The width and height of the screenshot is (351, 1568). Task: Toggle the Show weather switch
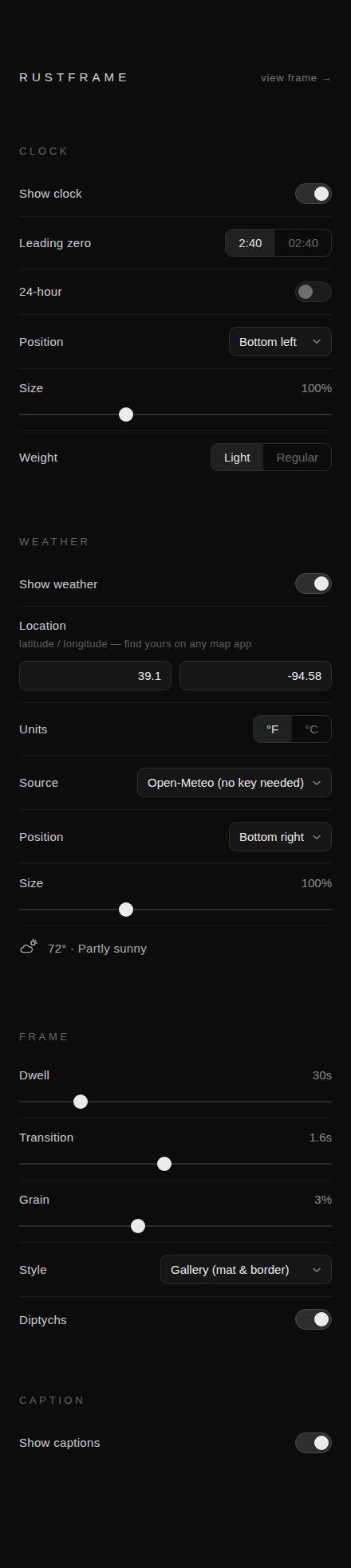(314, 584)
